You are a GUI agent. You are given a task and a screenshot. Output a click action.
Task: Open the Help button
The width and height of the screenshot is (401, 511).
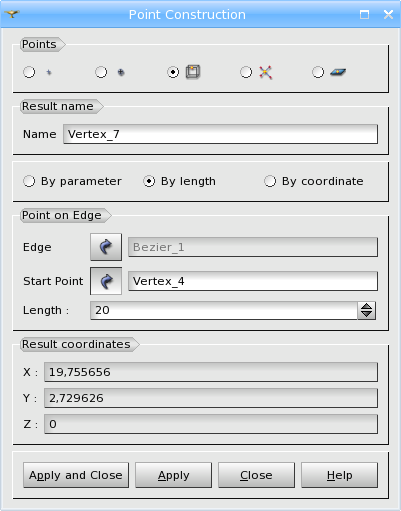(339, 475)
